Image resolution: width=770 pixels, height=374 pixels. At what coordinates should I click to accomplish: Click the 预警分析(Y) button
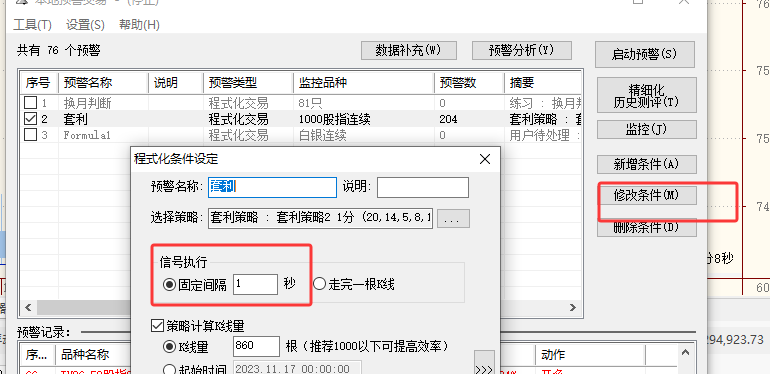click(x=522, y=50)
